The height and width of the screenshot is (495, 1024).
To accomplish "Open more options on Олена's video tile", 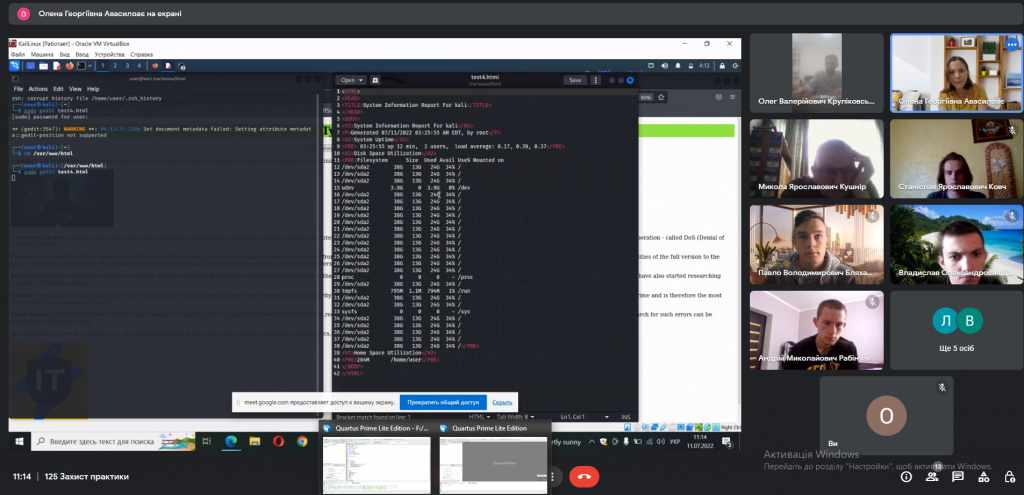I will (x=1012, y=45).
